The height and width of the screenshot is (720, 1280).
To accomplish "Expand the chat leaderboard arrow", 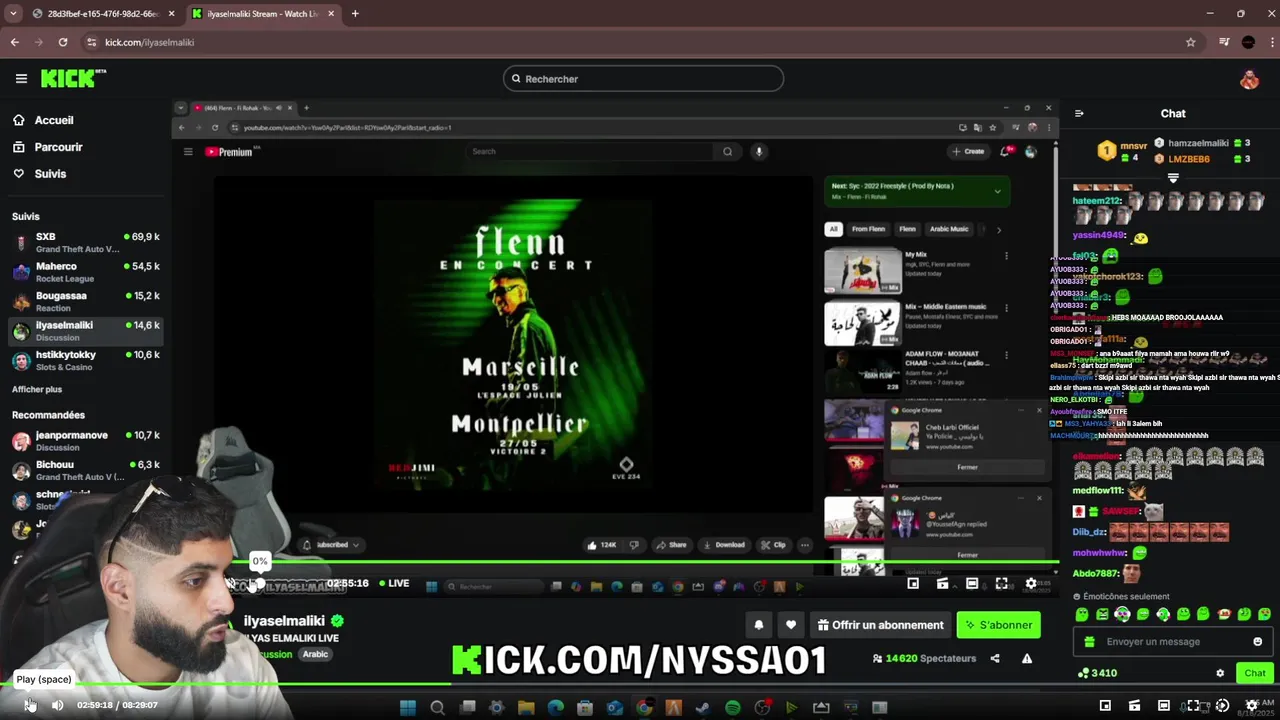I will point(1173,178).
